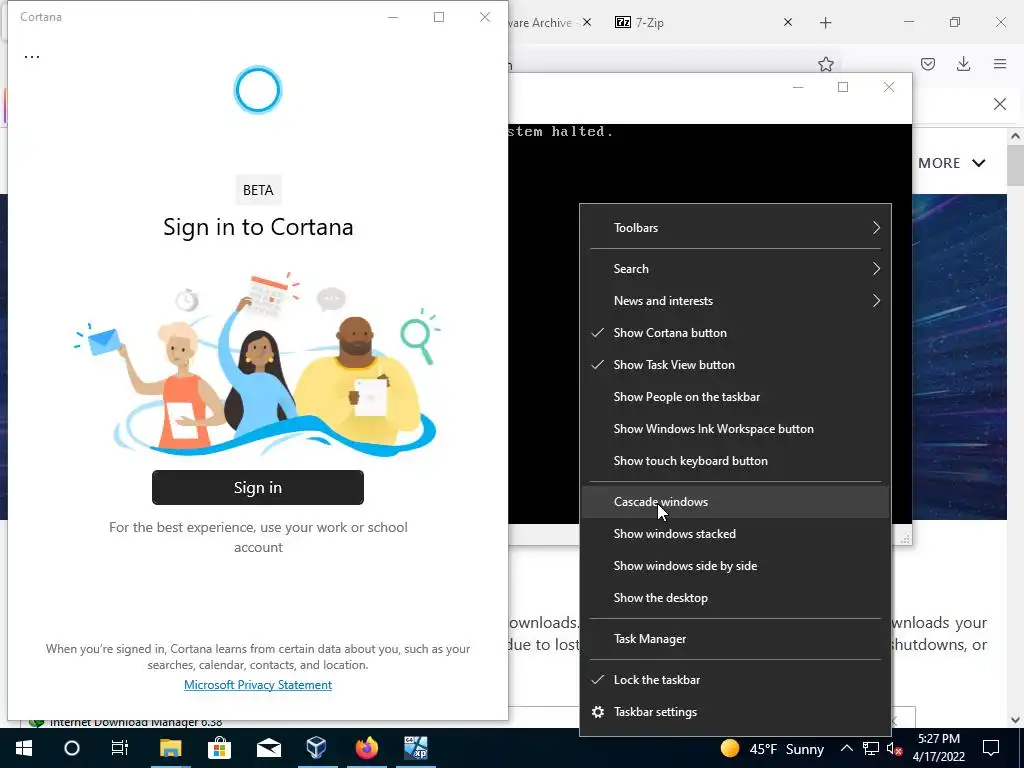Click the BETA badge in Cortana
Image resolution: width=1024 pixels, height=768 pixels.
[258, 190]
